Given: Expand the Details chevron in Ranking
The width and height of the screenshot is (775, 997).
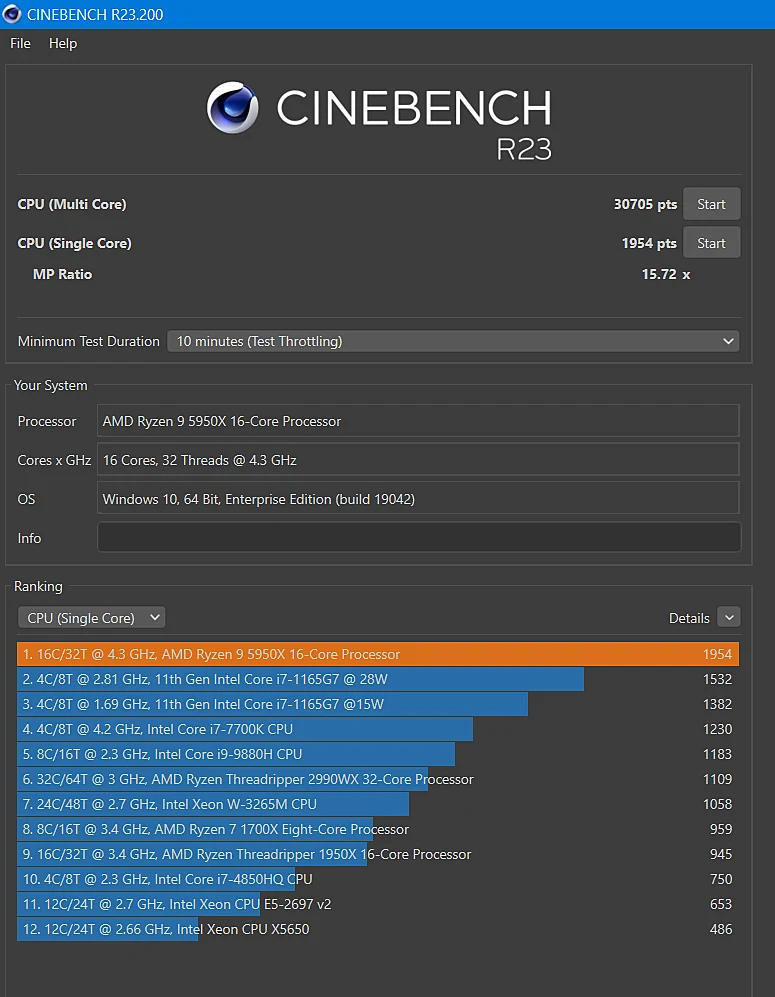Looking at the screenshot, I should coord(729,617).
